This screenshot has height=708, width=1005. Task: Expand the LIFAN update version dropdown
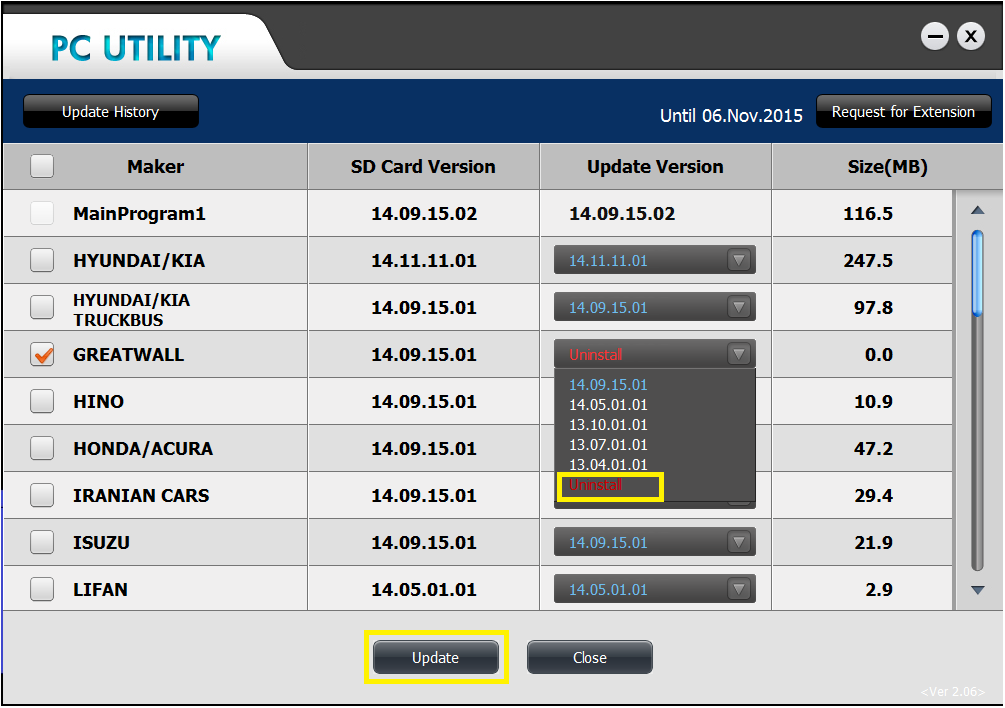click(739, 590)
